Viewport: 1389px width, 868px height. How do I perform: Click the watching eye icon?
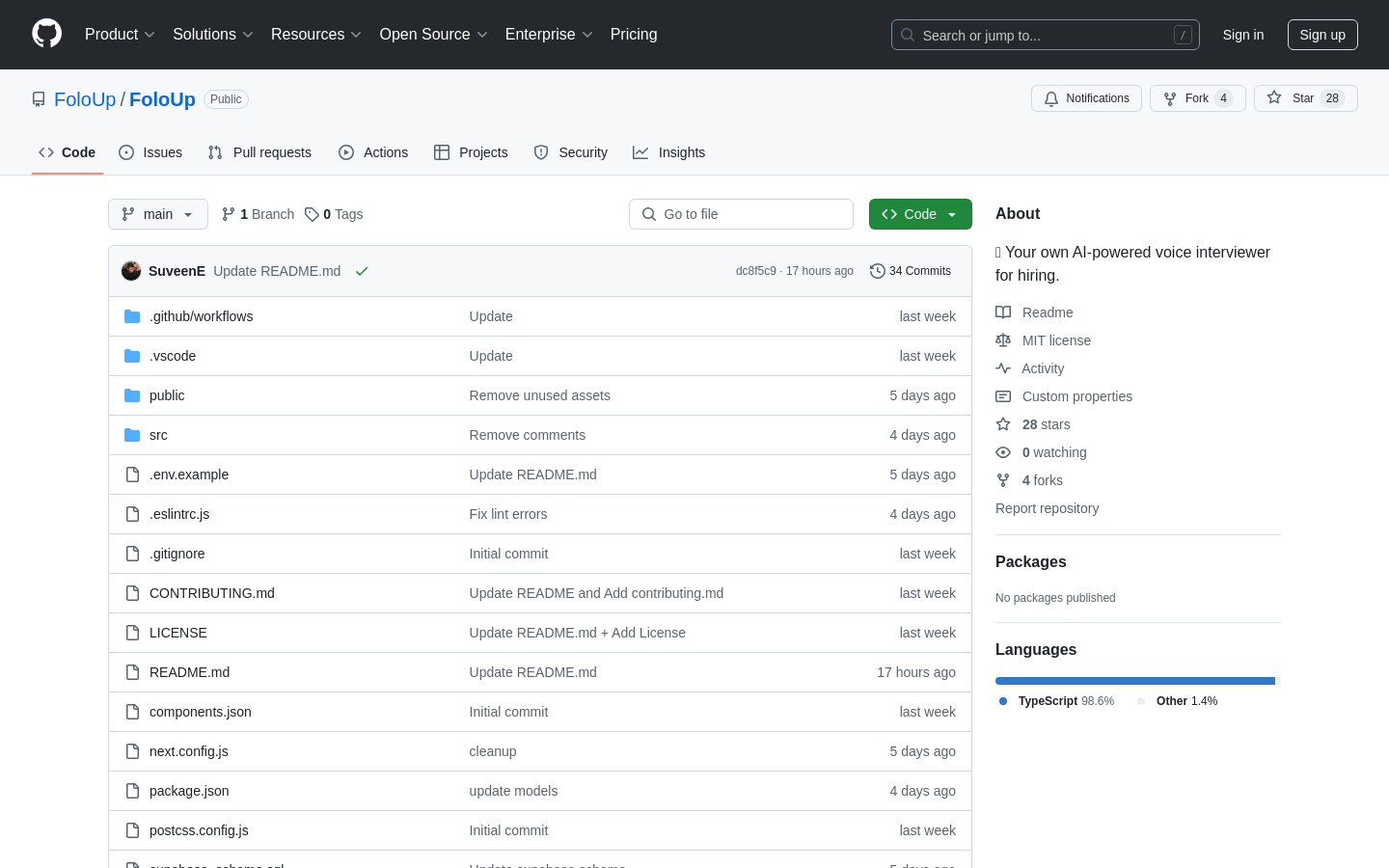tap(1003, 452)
